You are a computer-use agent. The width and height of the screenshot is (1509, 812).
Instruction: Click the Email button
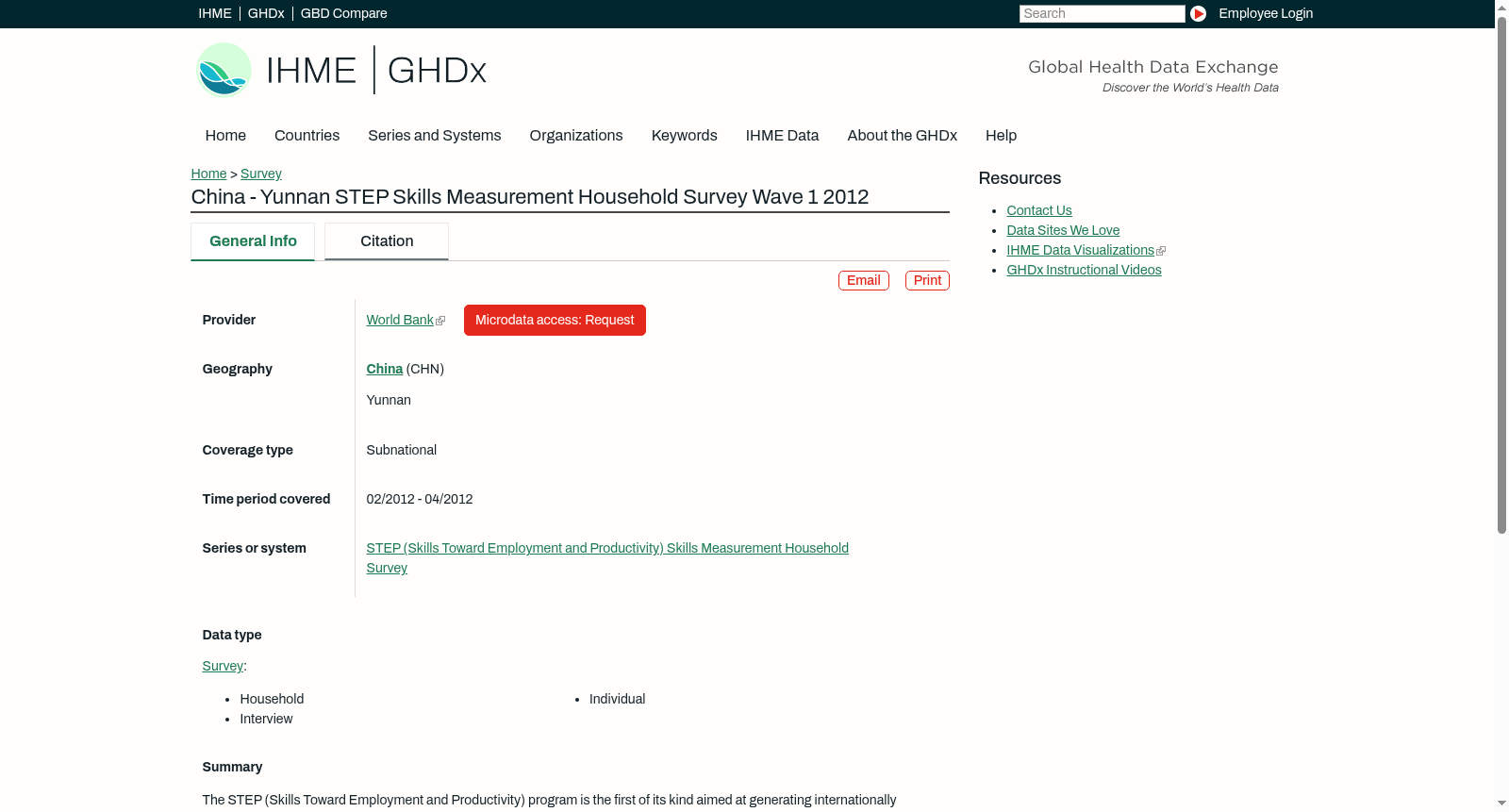(x=864, y=281)
